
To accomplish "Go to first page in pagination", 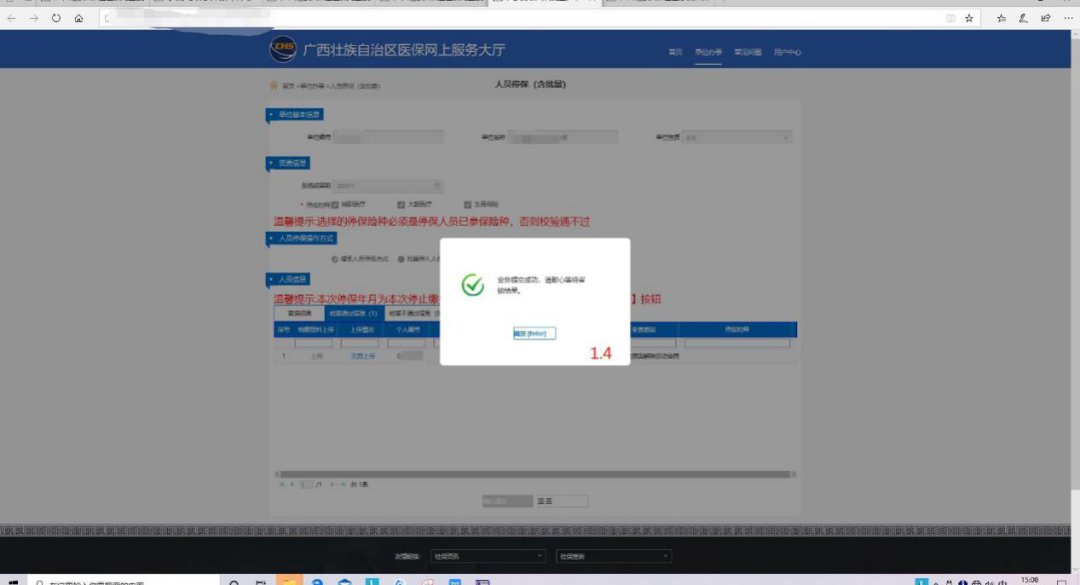I will (x=282, y=484).
